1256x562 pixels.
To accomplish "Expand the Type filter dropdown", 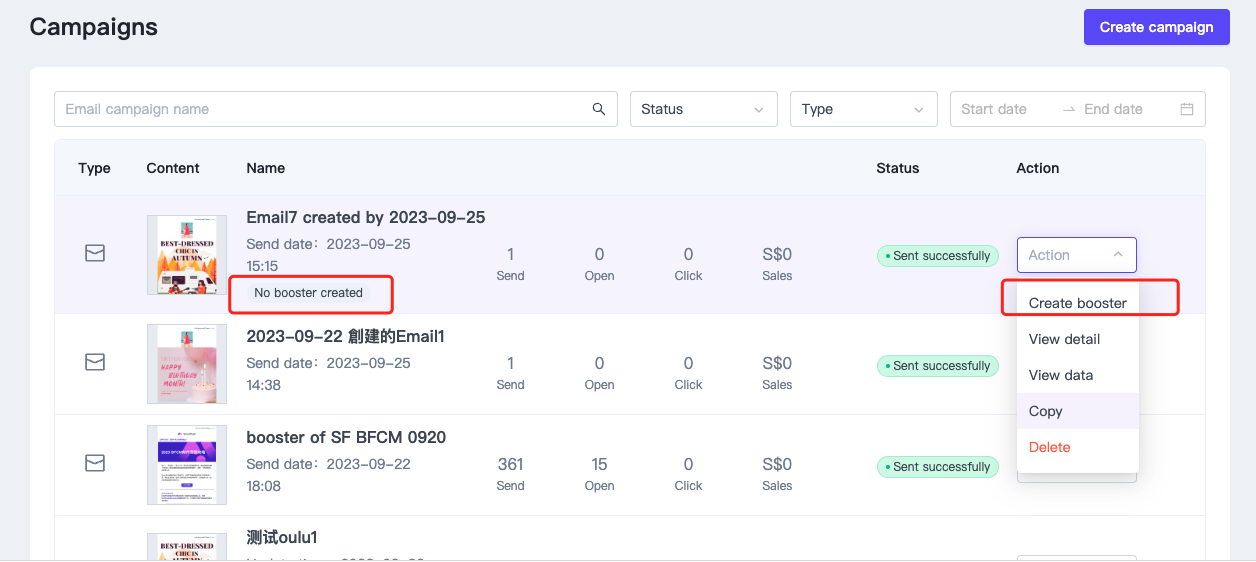I will 864,109.
